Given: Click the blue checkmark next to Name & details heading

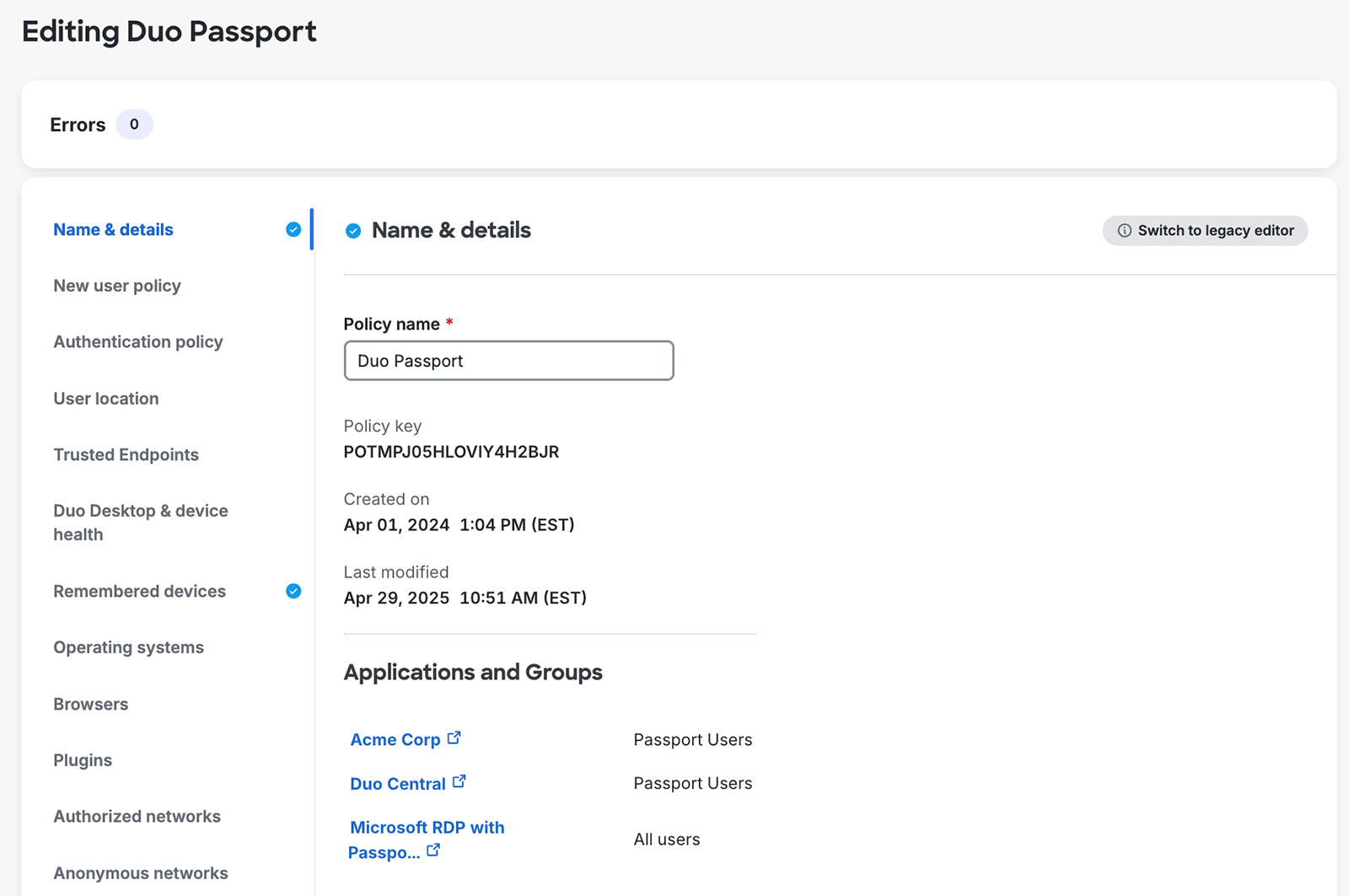Looking at the screenshot, I should (x=352, y=230).
